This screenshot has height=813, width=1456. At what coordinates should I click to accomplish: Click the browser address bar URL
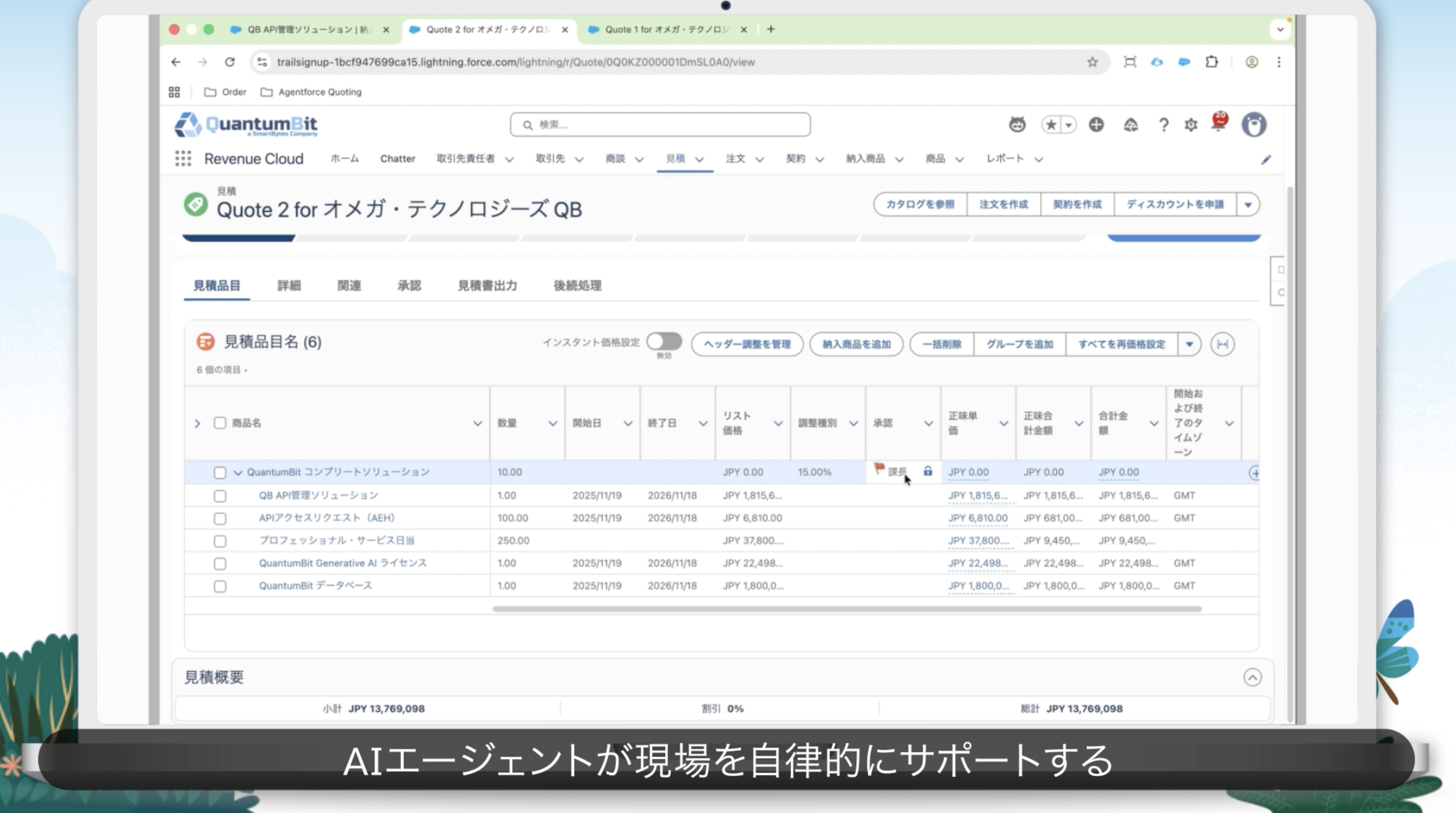point(515,62)
